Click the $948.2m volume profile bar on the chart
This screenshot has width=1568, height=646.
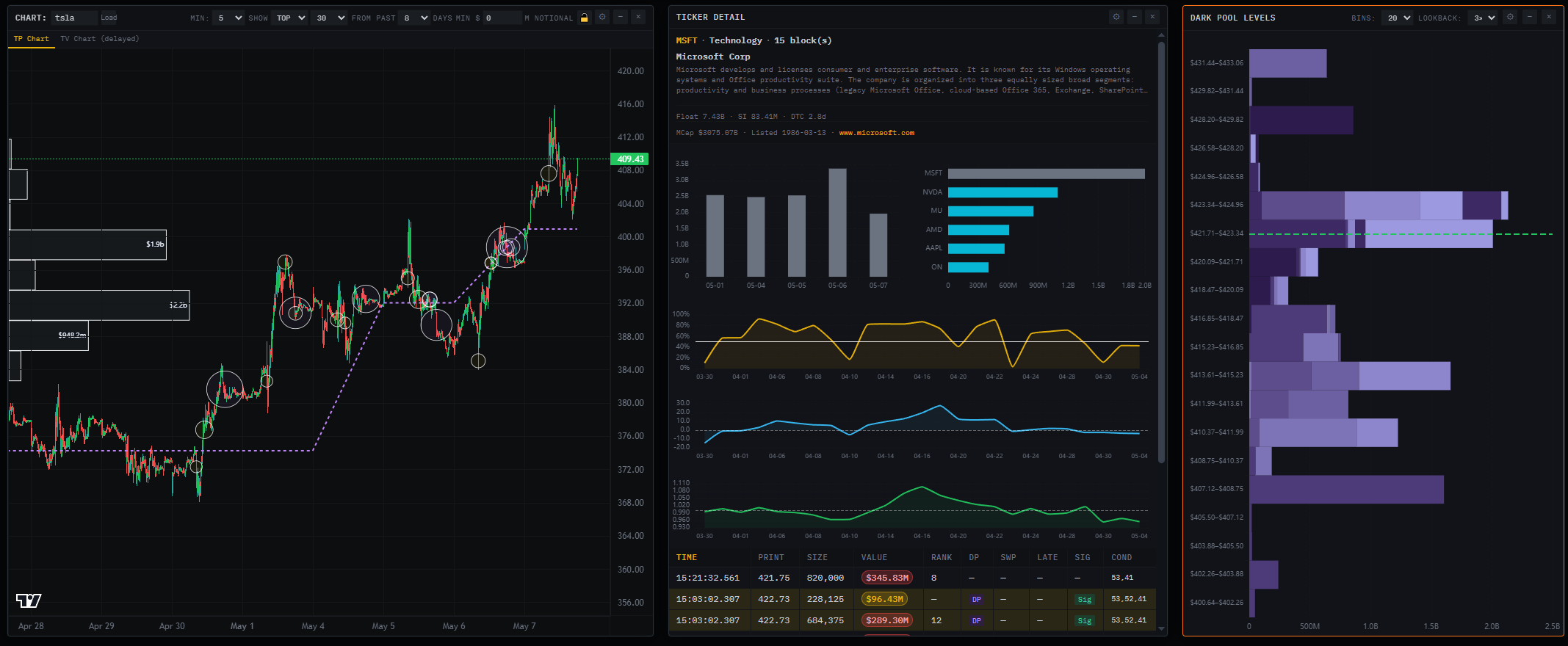[x=48, y=335]
